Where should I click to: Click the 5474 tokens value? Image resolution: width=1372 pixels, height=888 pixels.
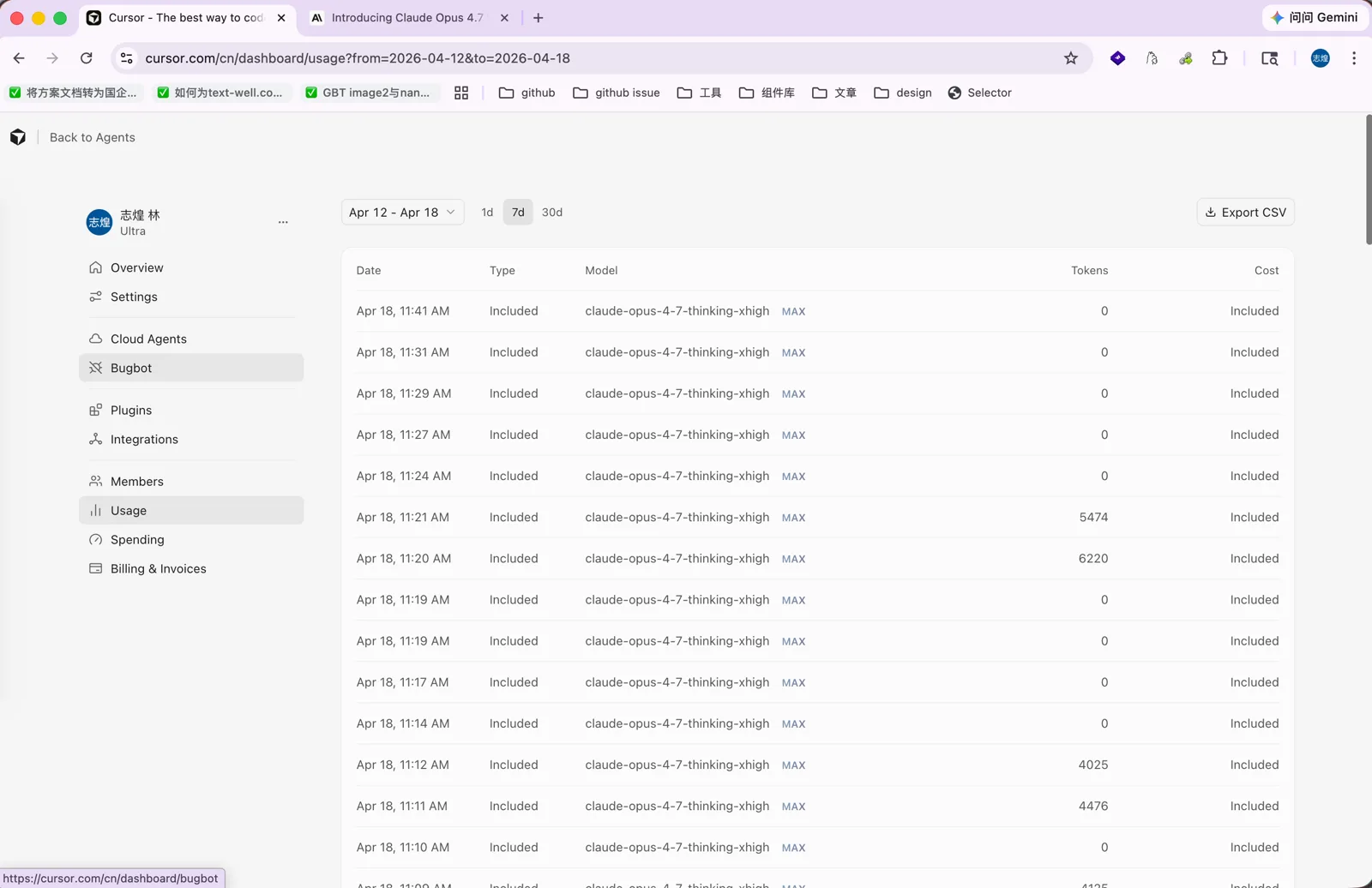click(x=1093, y=517)
